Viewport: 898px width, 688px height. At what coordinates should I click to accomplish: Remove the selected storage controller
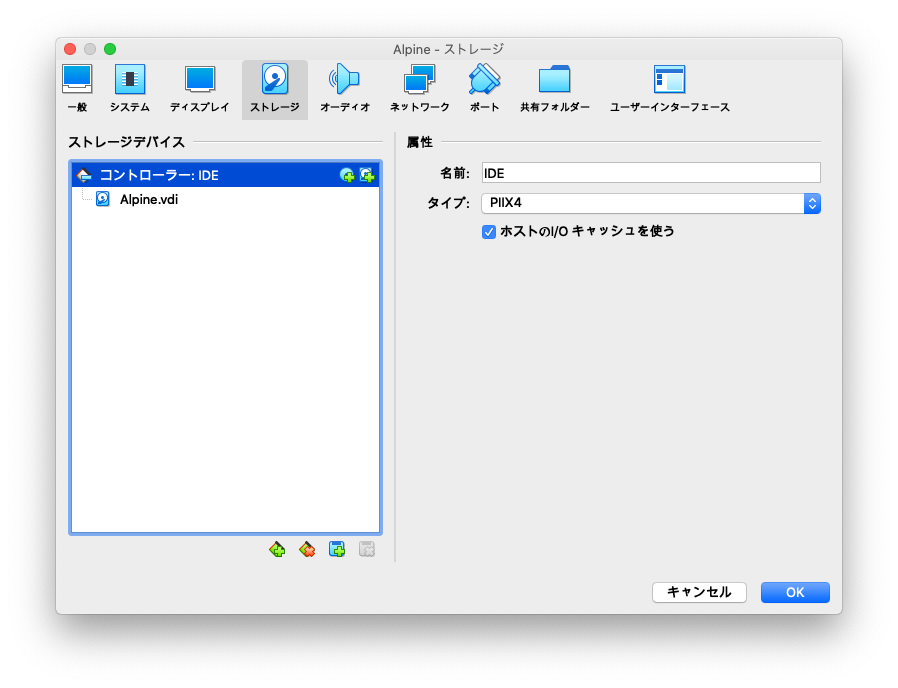click(x=308, y=550)
